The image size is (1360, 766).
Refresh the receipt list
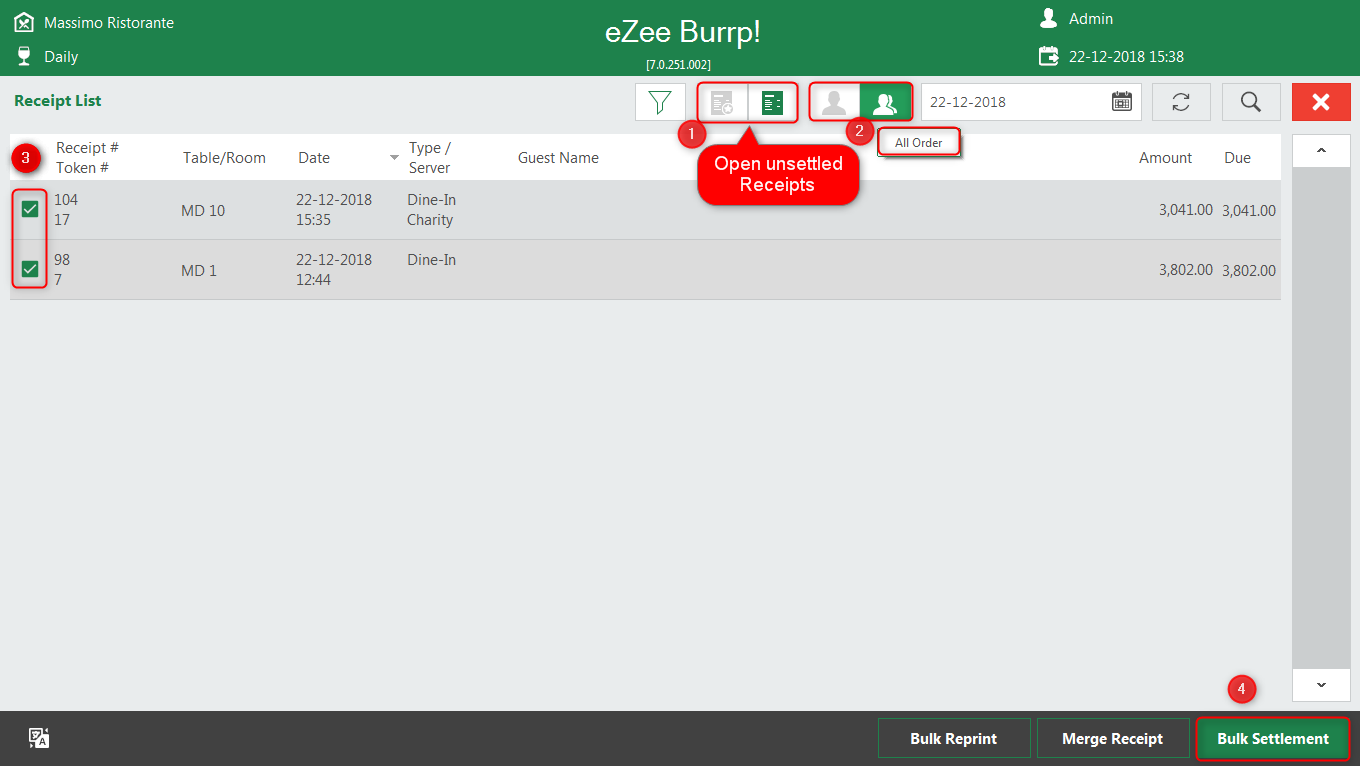1181,102
